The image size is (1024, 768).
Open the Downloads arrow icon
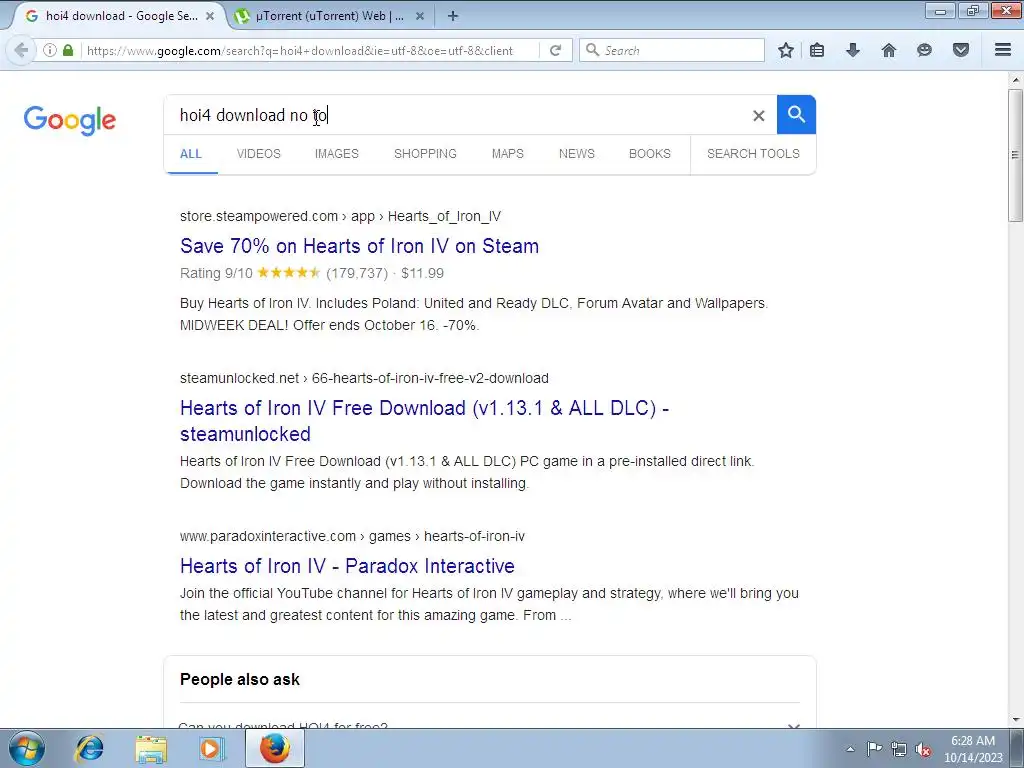coord(853,50)
